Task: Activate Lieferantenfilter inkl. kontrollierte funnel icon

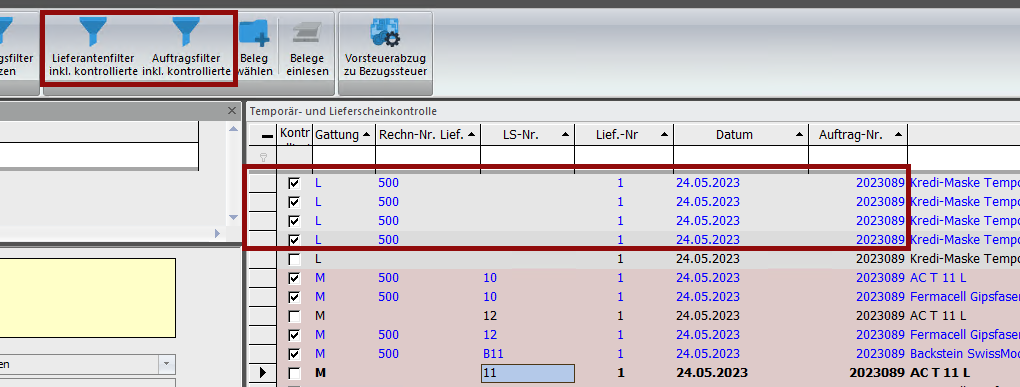Action: [x=93, y=31]
